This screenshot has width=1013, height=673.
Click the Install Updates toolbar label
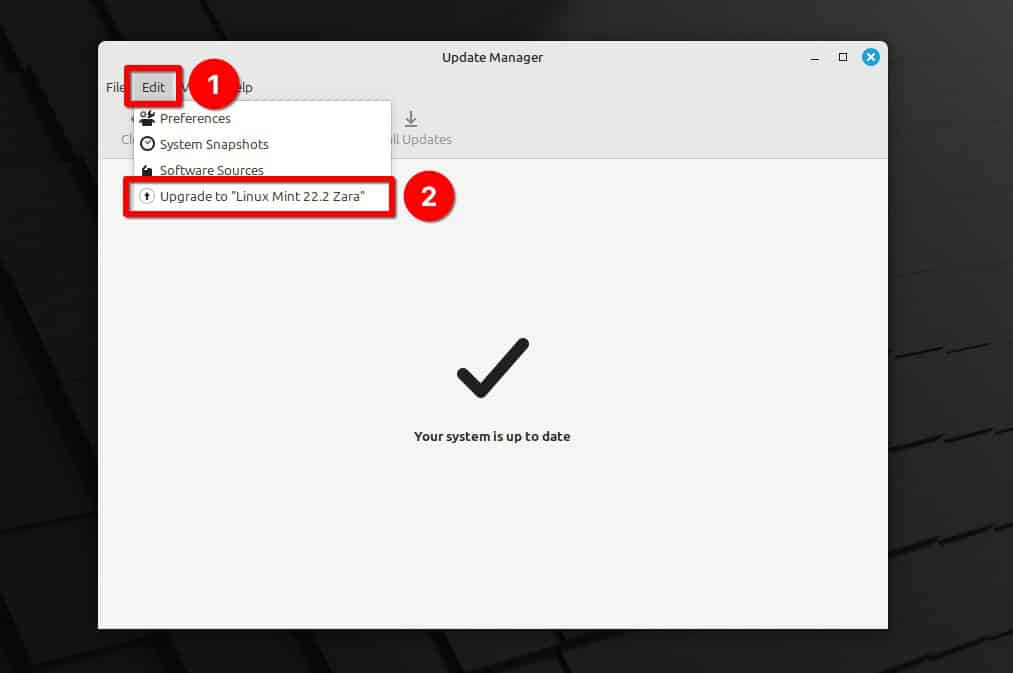pos(421,140)
